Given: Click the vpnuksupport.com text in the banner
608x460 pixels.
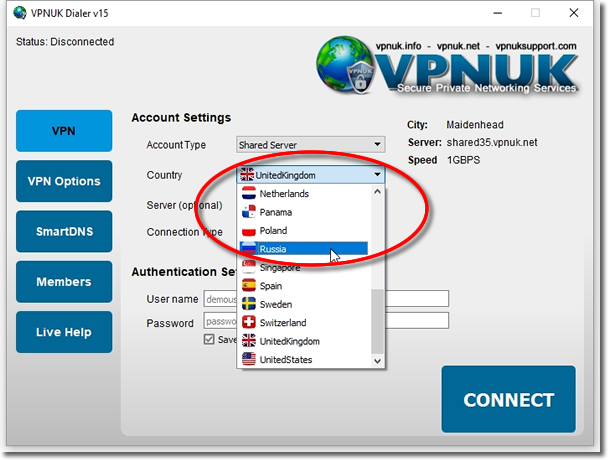Looking at the screenshot, I should (536, 46).
